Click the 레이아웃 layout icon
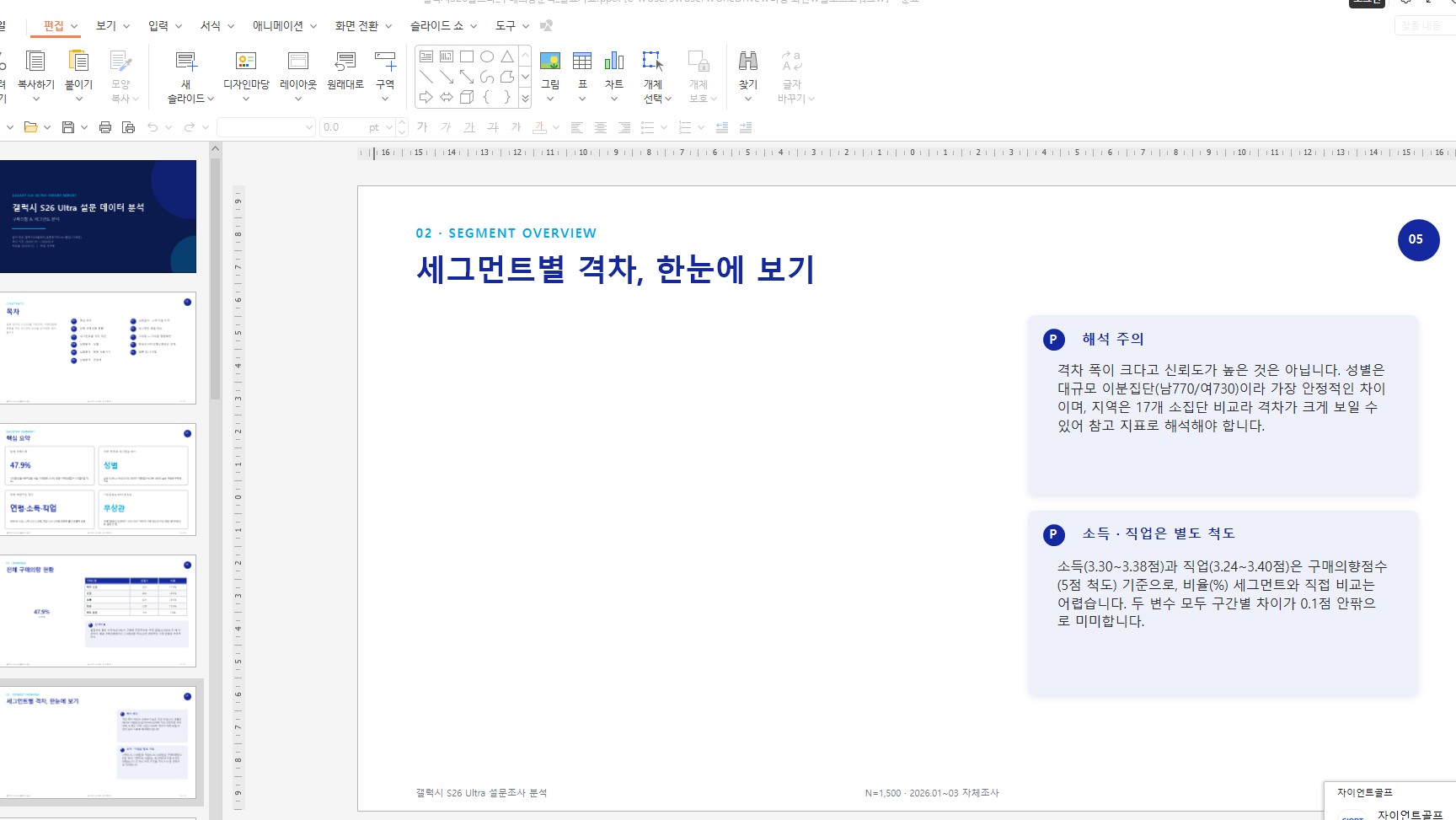This screenshot has height=820, width=1456. [298, 62]
